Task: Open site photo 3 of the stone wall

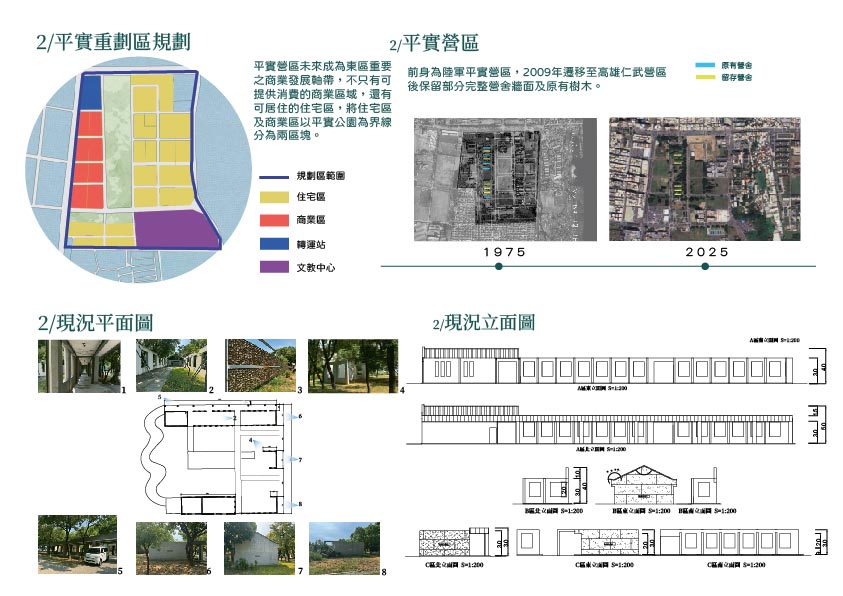Action: 260,365
